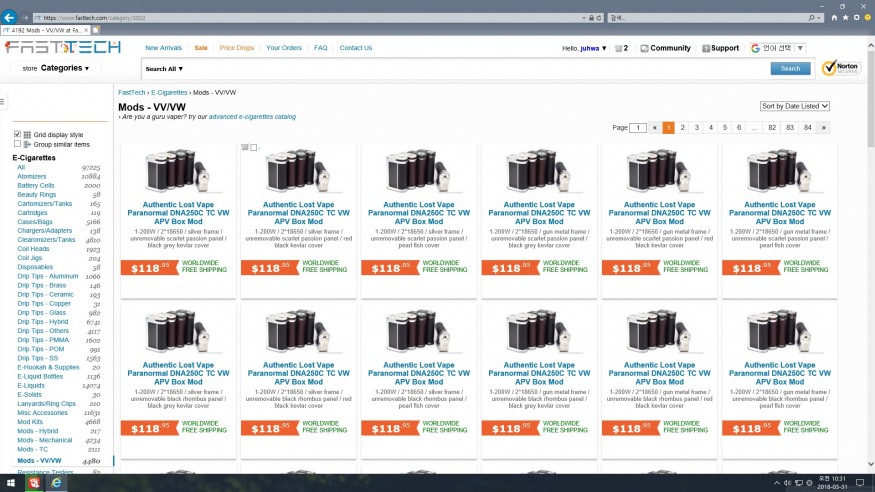Click the browser back arrow button
The image size is (875, 492).
click(10, 17)
